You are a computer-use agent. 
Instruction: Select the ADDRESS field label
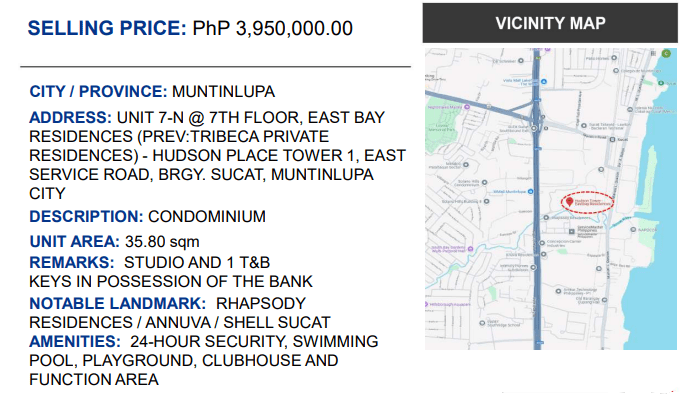coord(70,117)
